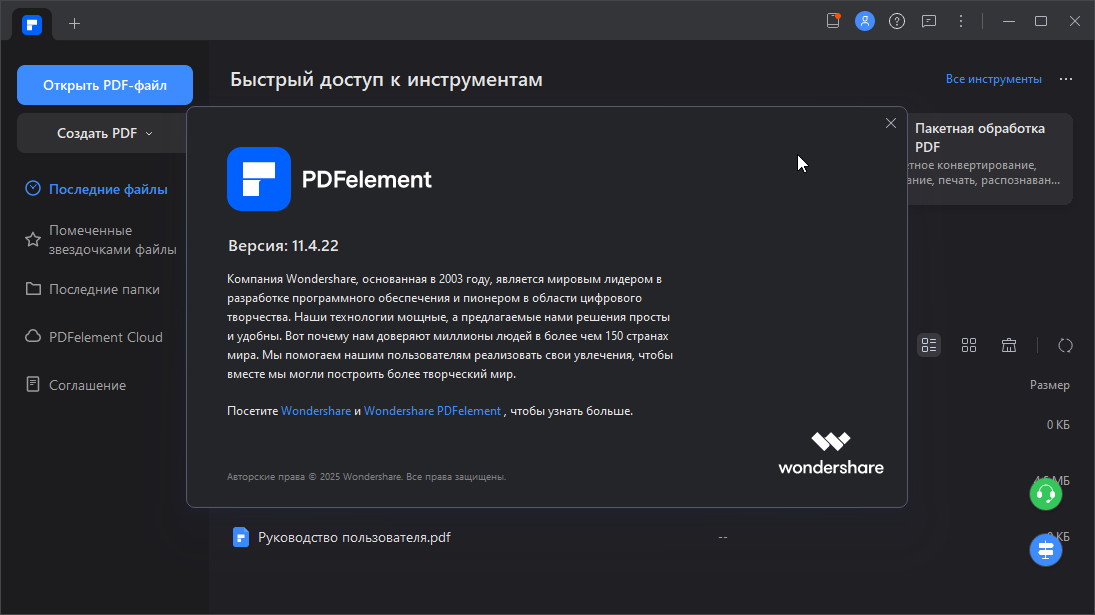This screenshot has width=1095, height=615.
Task: Click the clock icon beside Последние файлы
Action: [33, 188]
